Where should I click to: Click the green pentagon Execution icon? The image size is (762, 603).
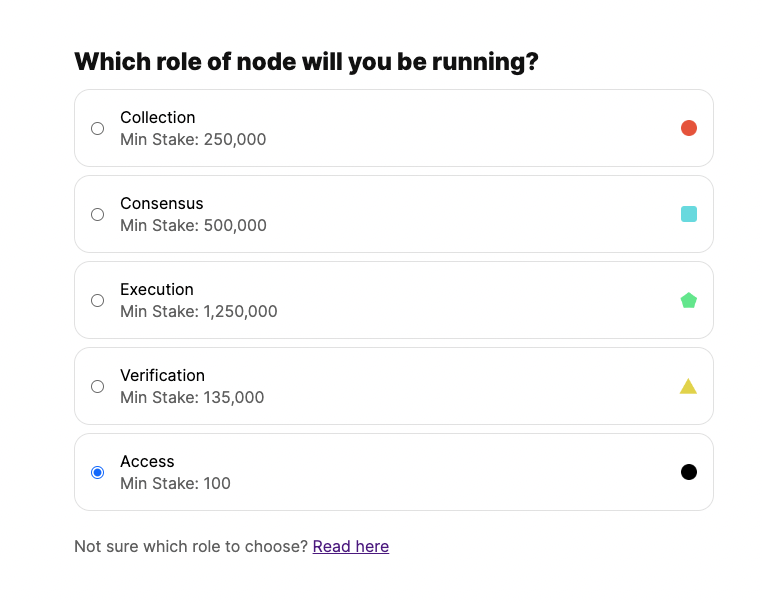(x=688, y=300)
